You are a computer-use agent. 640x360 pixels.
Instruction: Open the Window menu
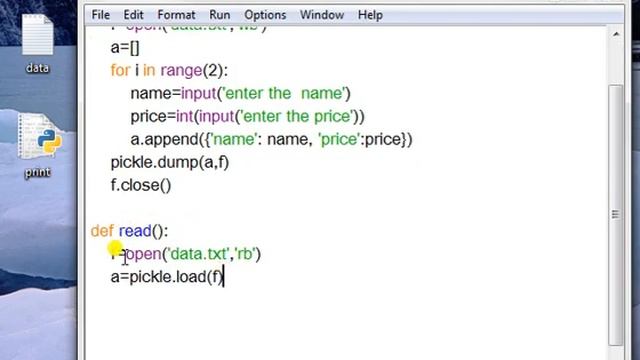tap(322, 15)
